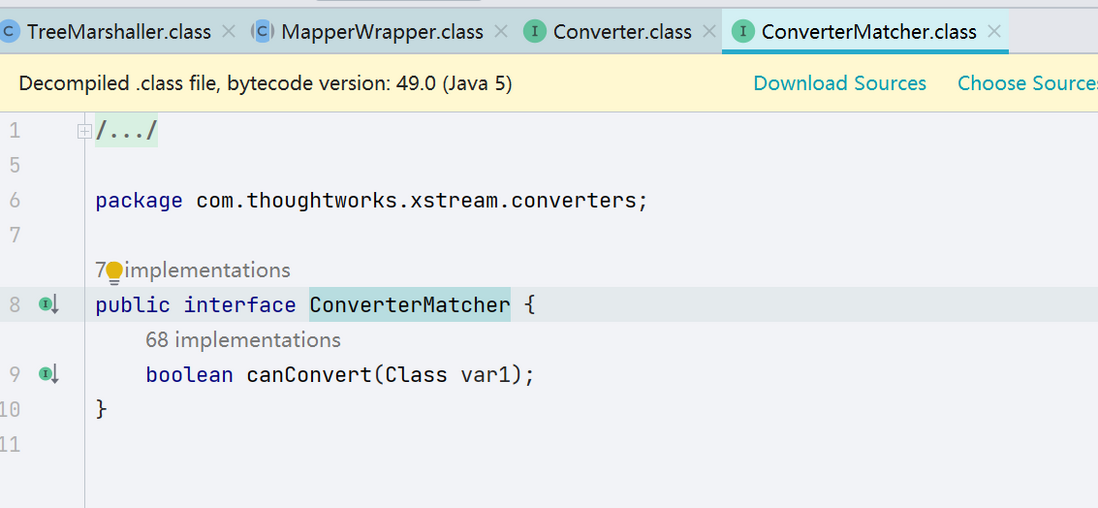Click the class icon on TreeMarshaller.class tab
The width and height of the screenshot is (1098, 508).
tap(9, 32)
